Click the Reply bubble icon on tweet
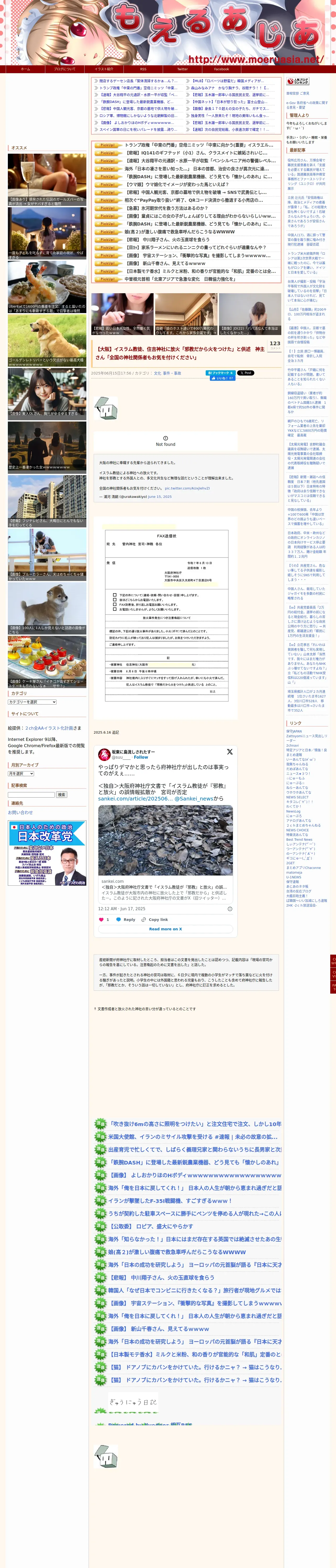Viewport: 336px width, 1568px height. pyautogui.click(x=118, y=920)
